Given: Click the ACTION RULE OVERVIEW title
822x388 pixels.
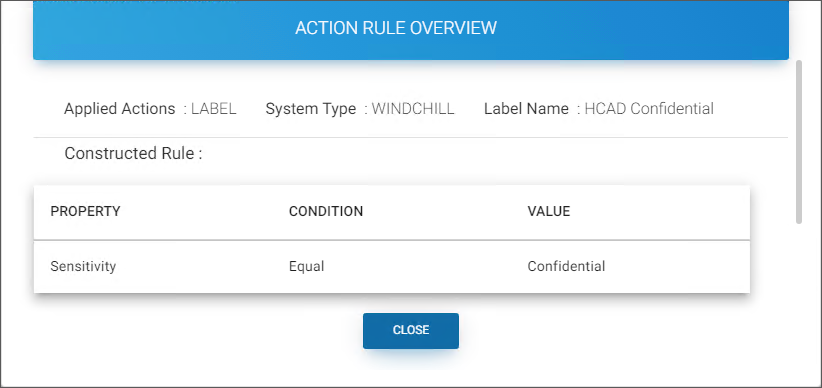Looking at the screenshot, I should (x=396, y=28).
